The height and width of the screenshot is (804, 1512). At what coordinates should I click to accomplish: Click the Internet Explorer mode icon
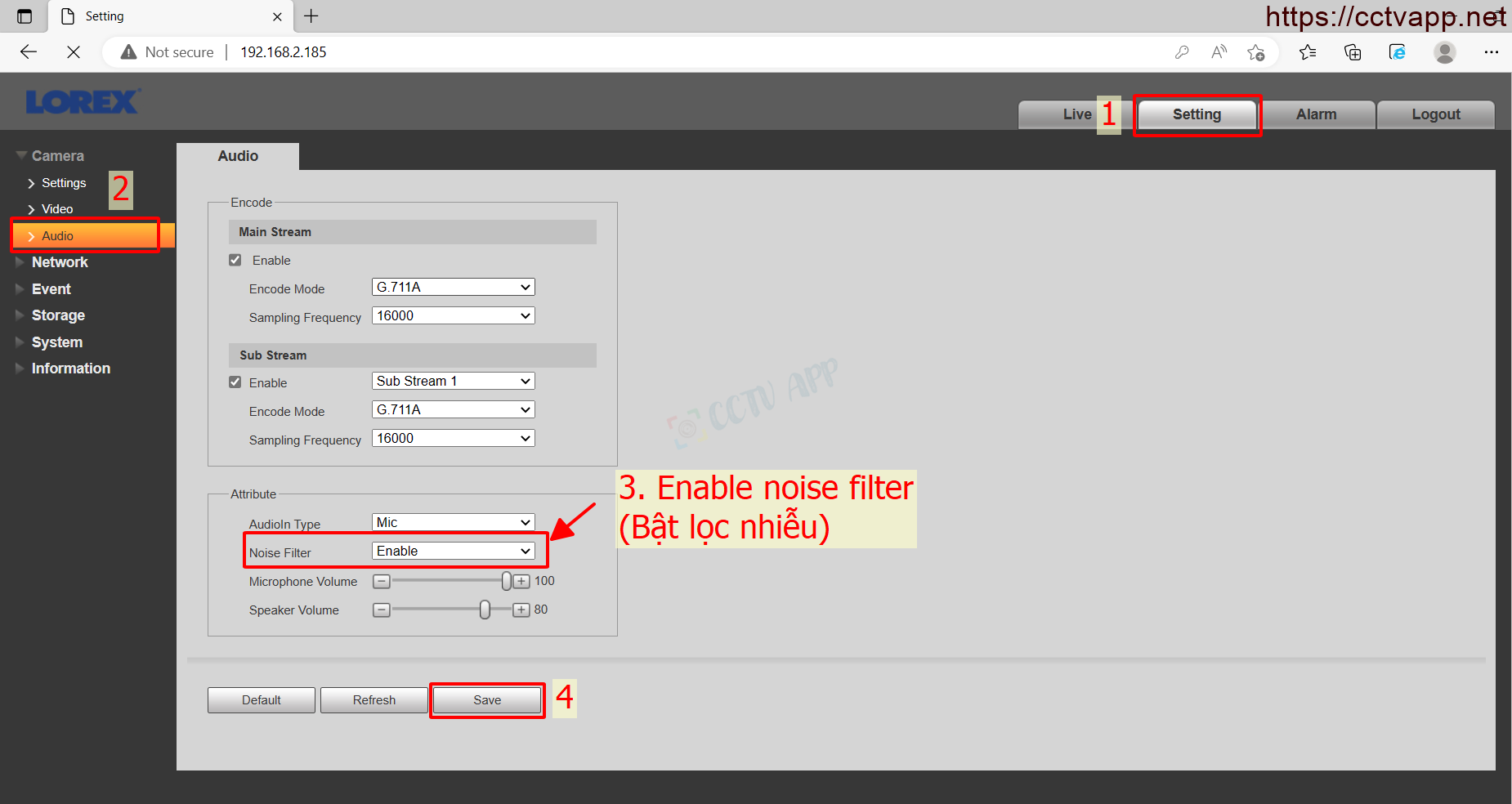1398,52
